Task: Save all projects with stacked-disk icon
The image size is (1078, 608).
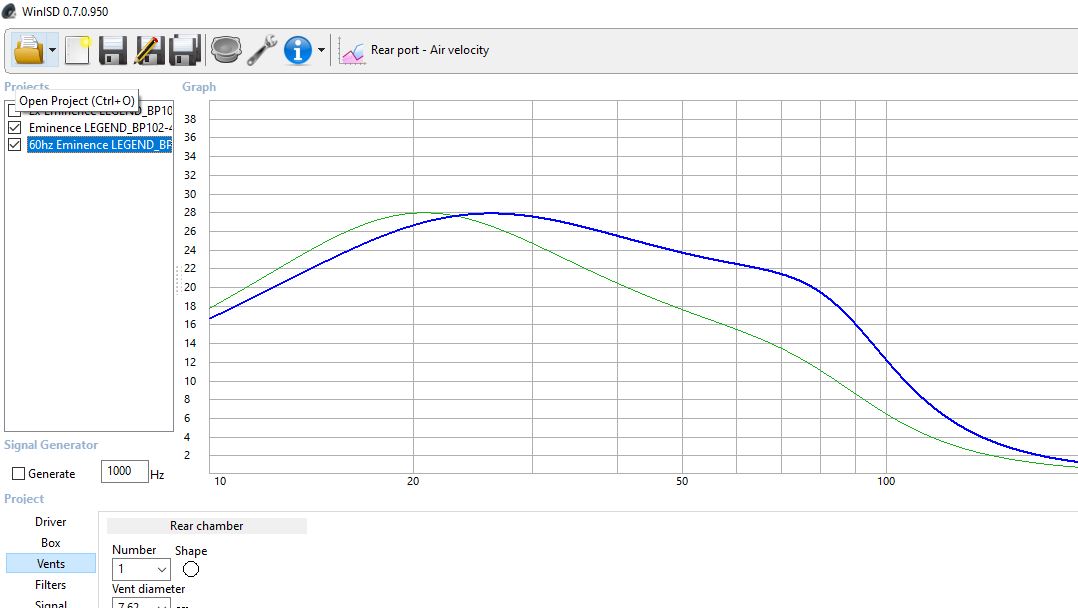Action: click(x=185, y=50)
